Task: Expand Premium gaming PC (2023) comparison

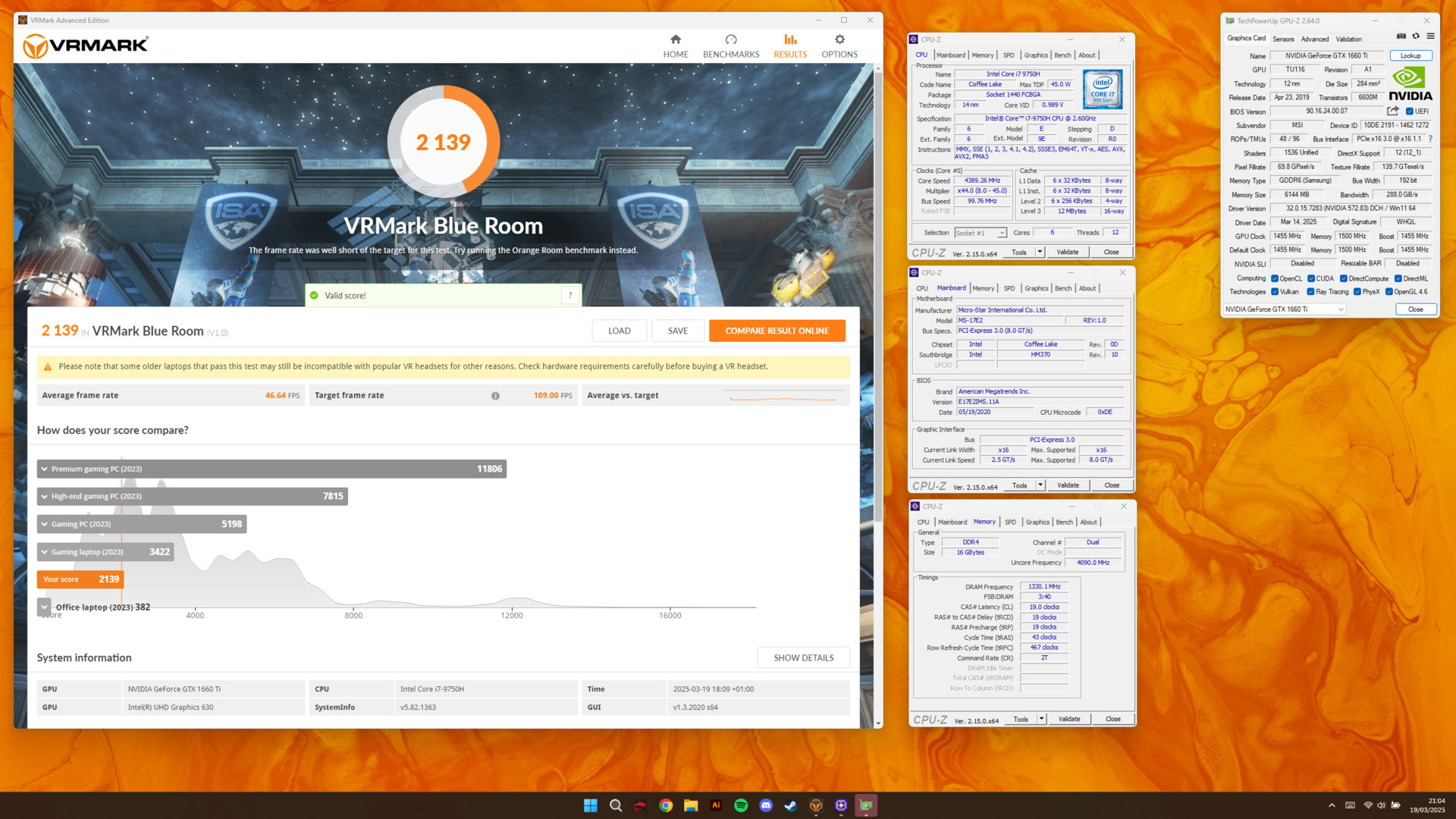Action: pos(271,469)
